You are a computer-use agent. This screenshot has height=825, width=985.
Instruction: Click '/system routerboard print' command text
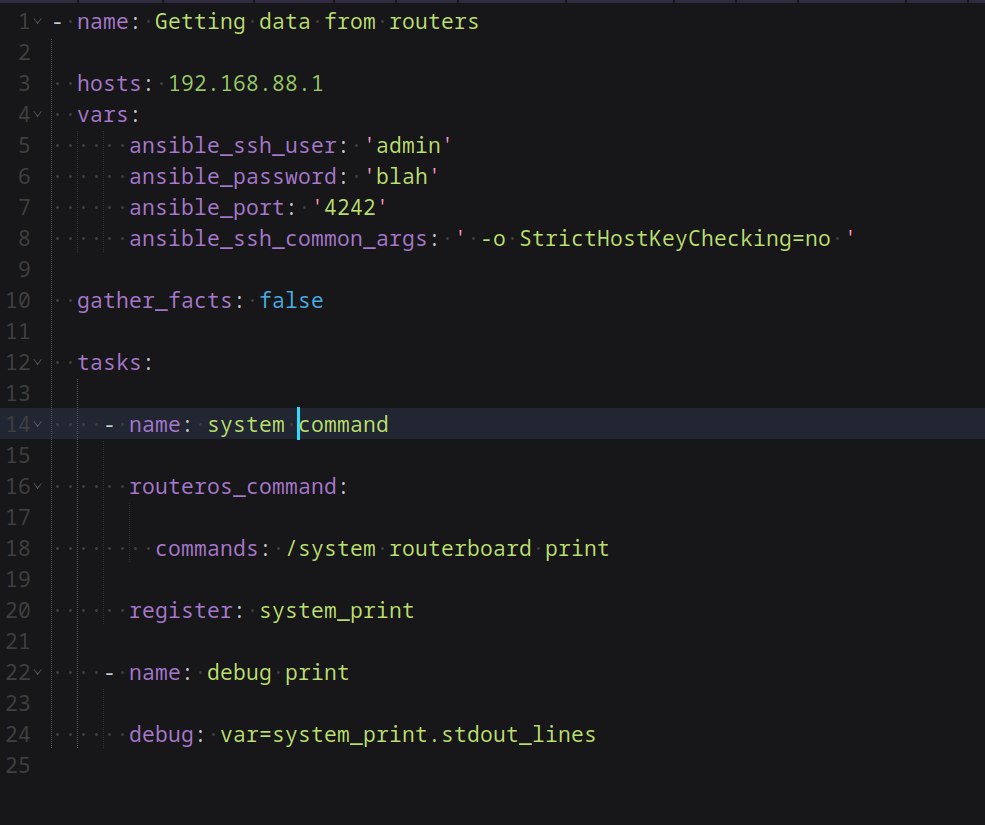[x=447, y=549]
